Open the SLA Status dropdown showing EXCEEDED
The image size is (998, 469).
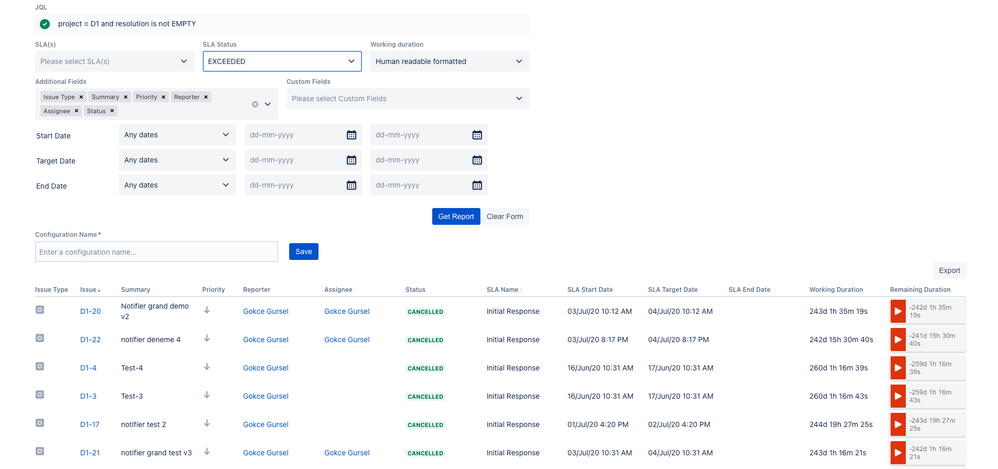coord(282,61)
